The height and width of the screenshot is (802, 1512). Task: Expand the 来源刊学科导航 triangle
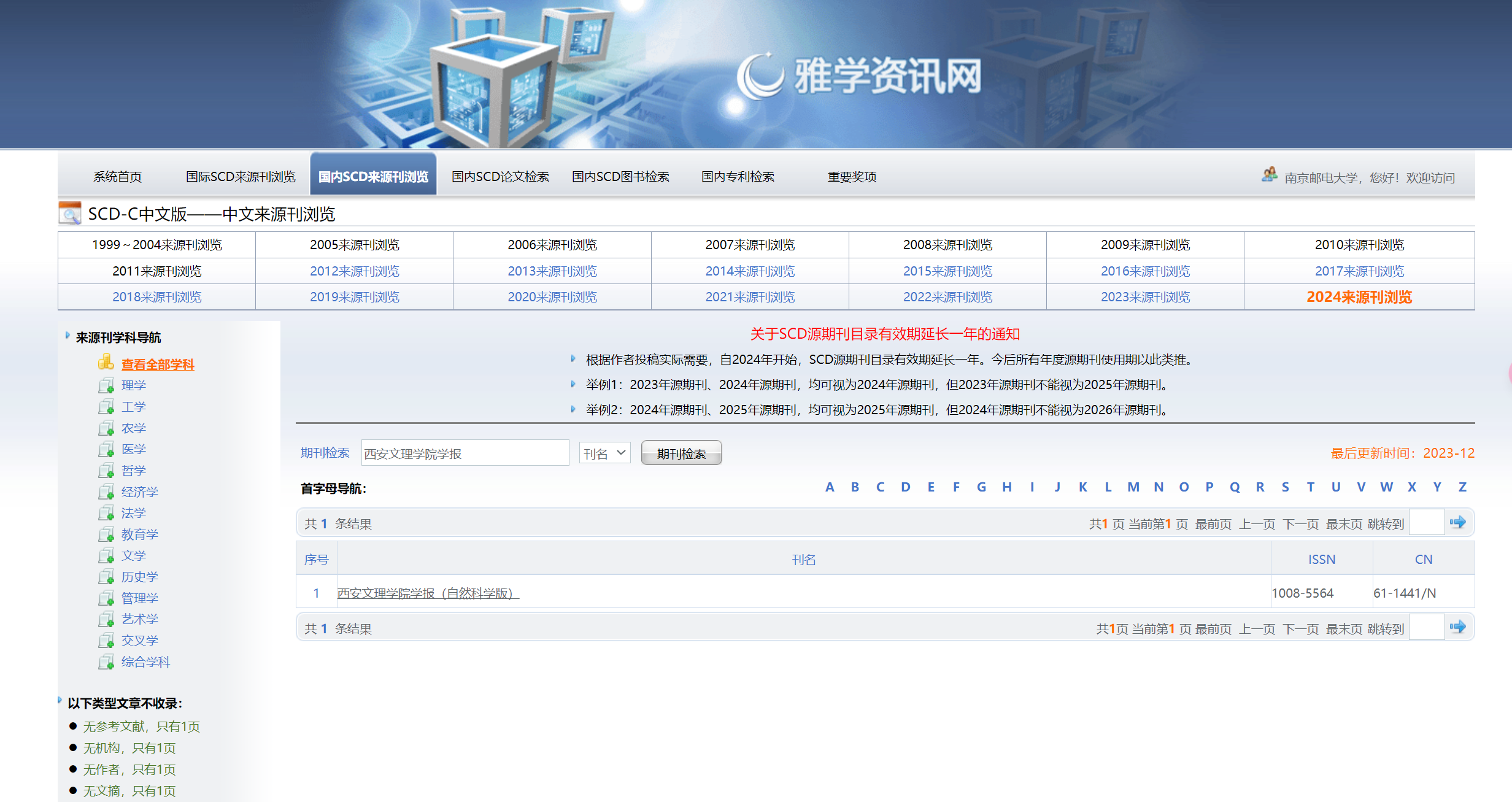67,336
